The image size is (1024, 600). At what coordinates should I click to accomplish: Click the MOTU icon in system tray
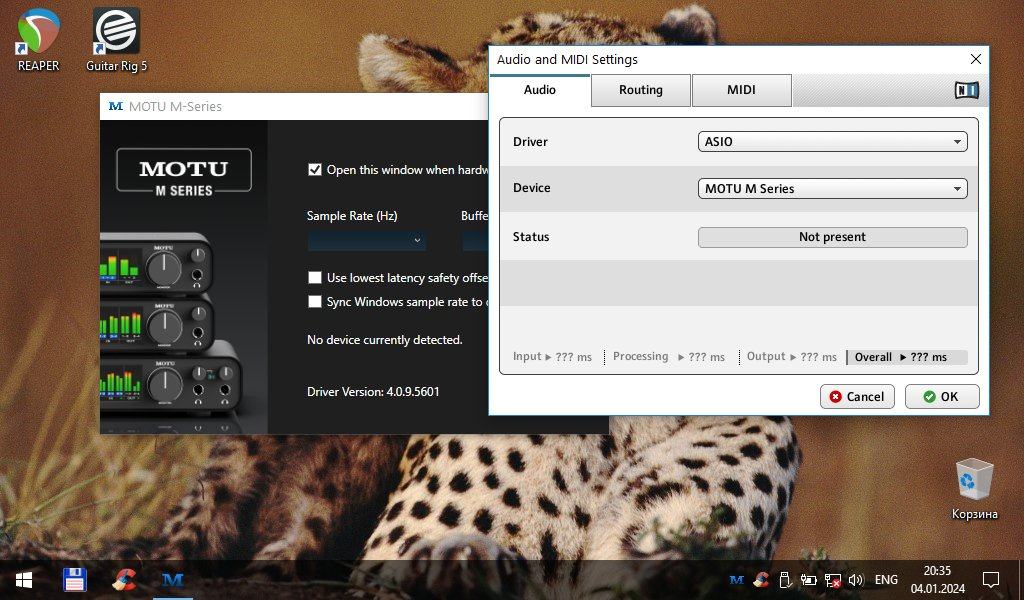coord(737,580)
